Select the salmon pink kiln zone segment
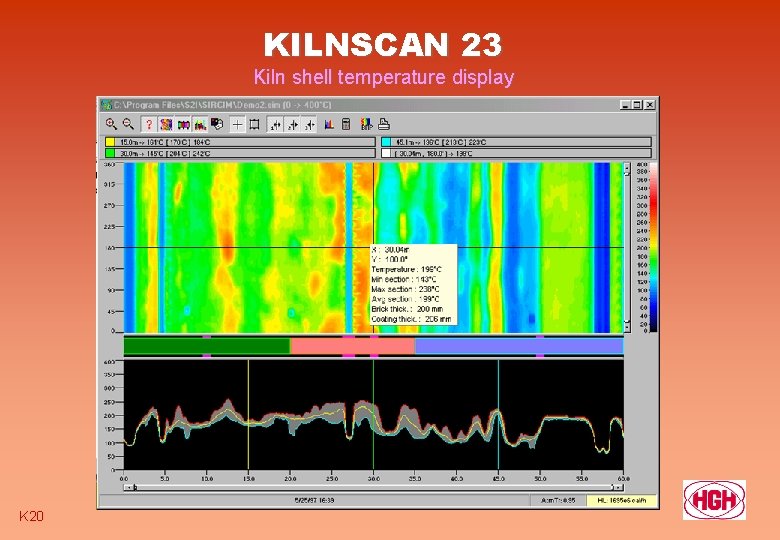This screenshot has height=540, width=780. (x=352, y=346)
